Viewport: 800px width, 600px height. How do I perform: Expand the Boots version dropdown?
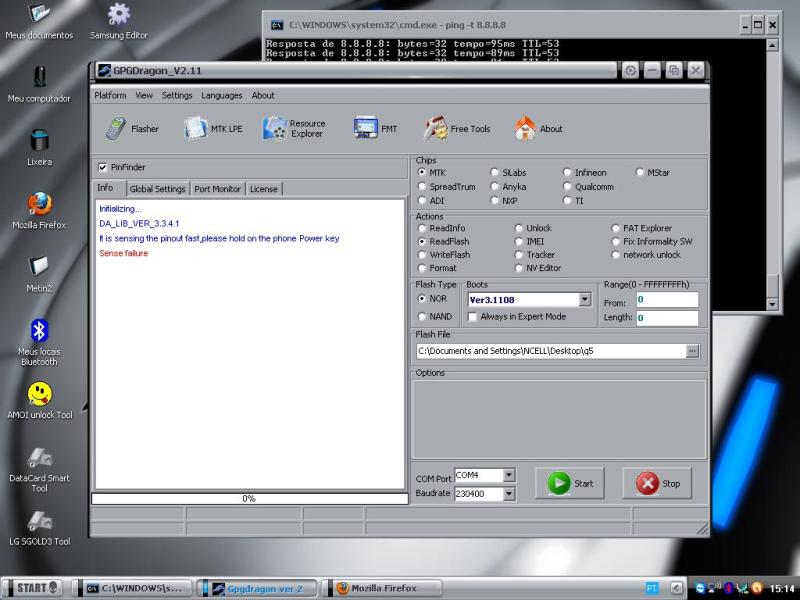point(585,299)
